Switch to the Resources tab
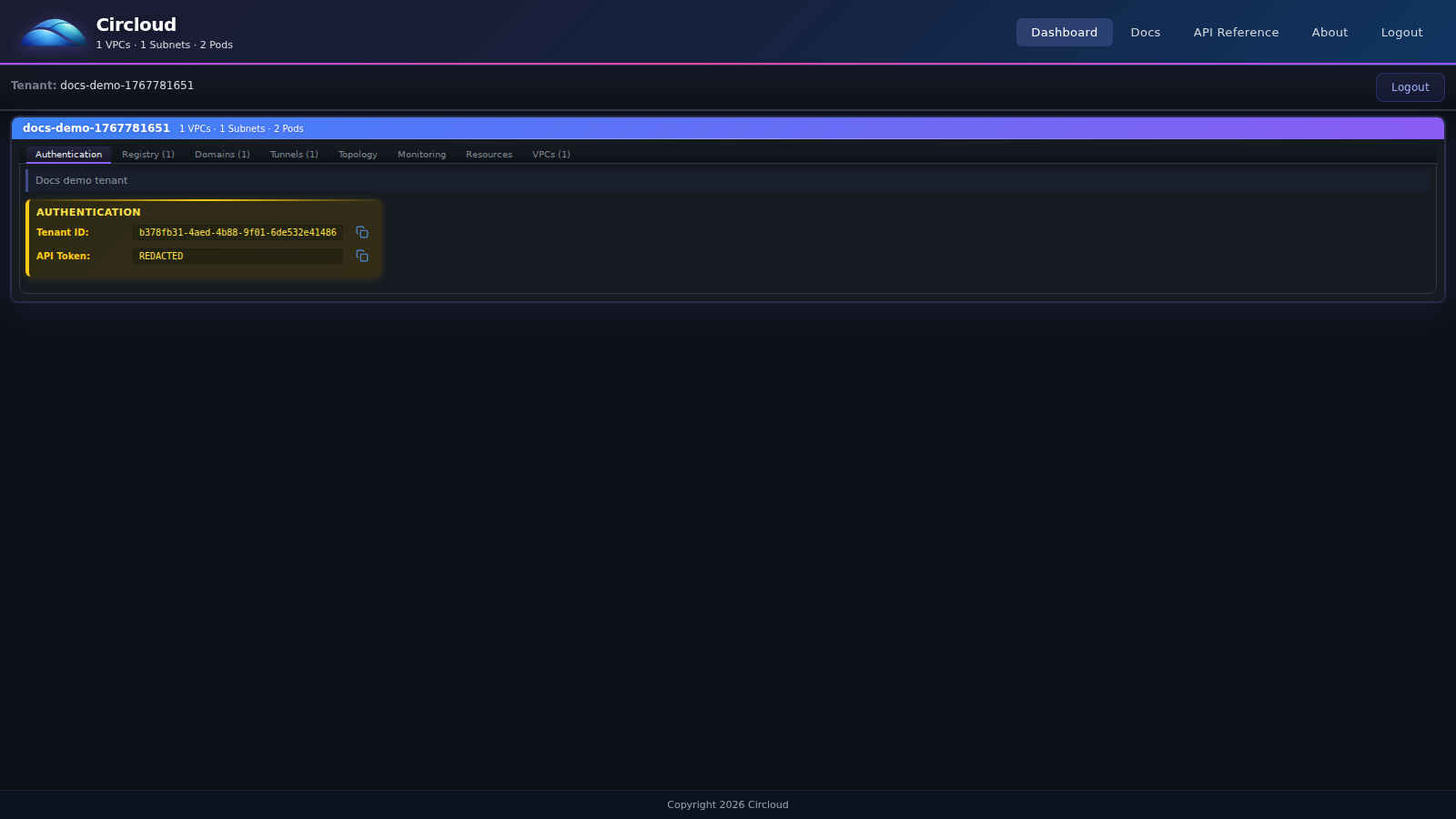Image resolution: width=1456 pixels, height=819 pixels. click(489, 154)
